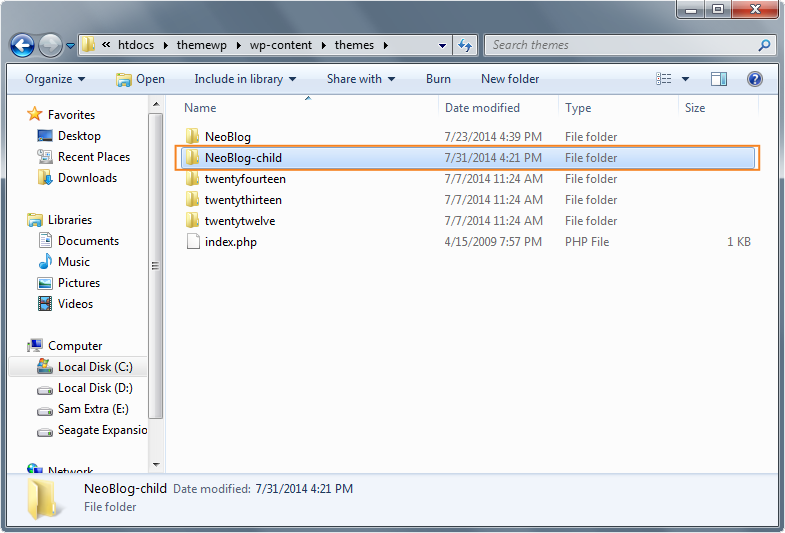Select the NeoBlog folder icon
Screen dimensions: 785x533
click(193, 137)
